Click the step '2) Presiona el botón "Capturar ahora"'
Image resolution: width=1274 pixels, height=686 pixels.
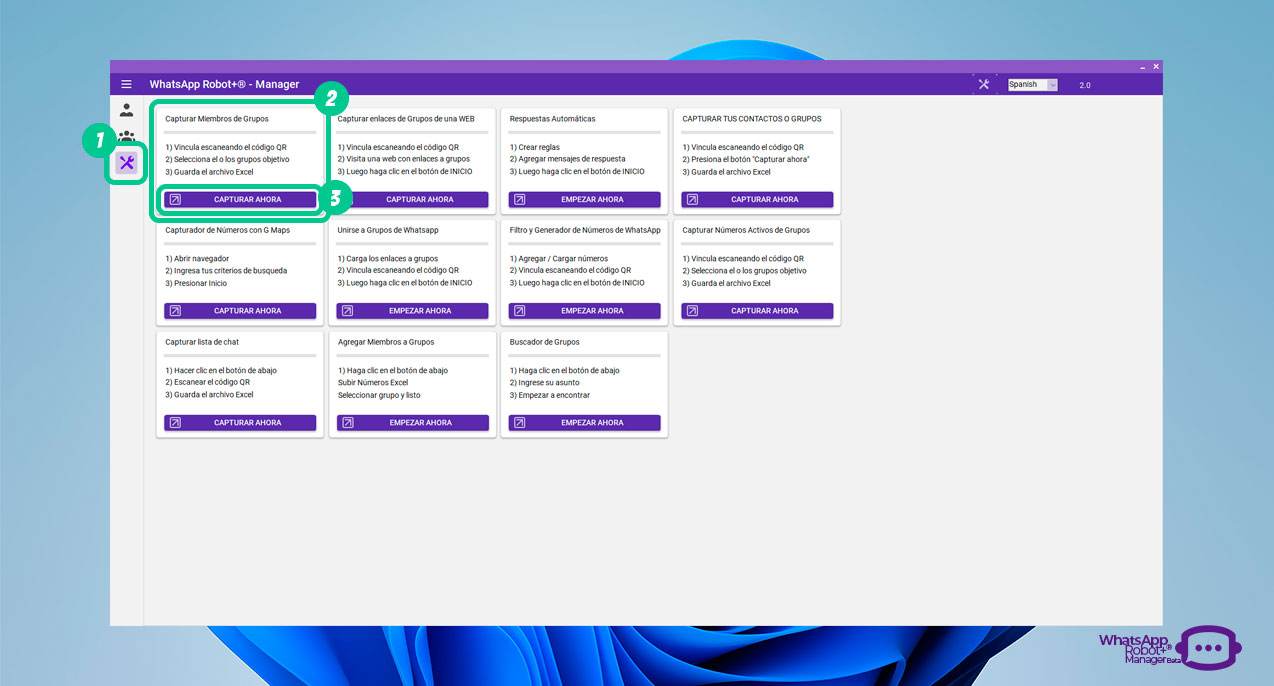(x=746, y=159)
